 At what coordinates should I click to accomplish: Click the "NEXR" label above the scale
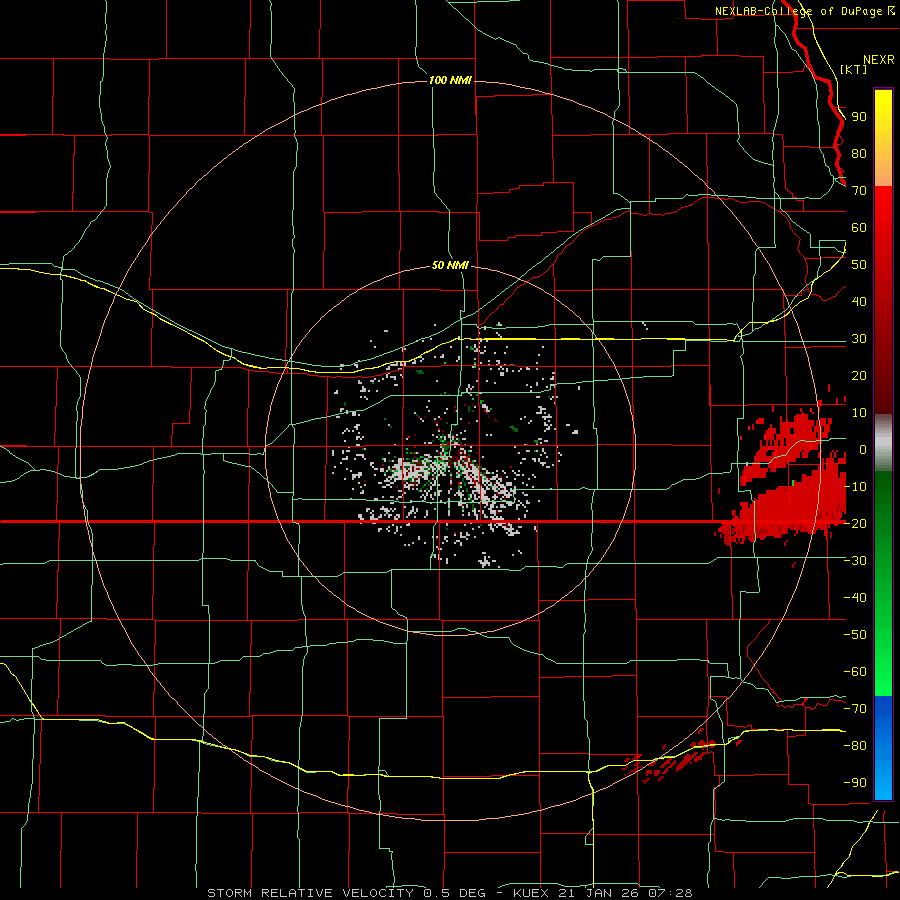(x=878, y=60)
